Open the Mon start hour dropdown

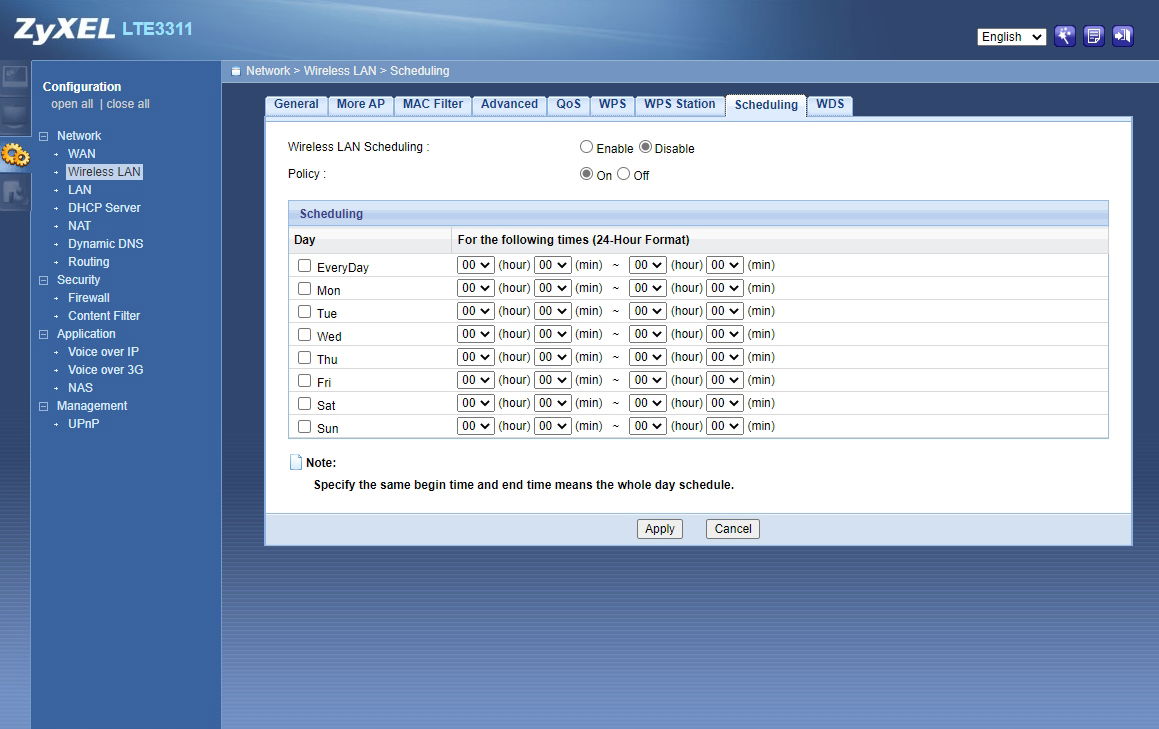pos(476,288)
